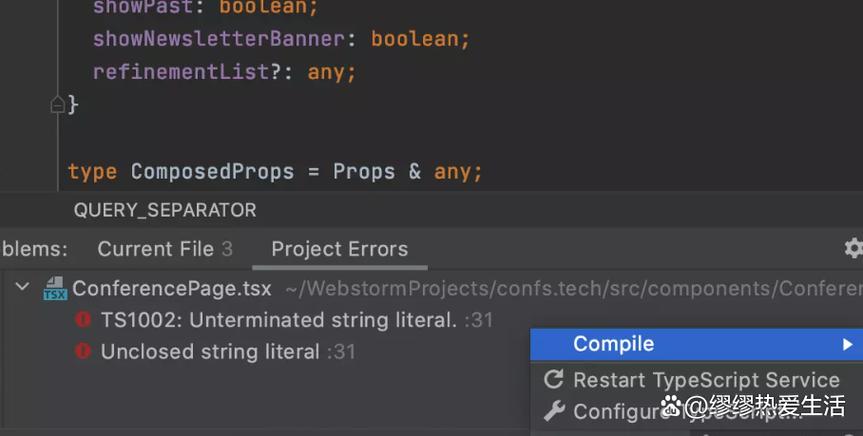The width and height of the screenshot is (863, 436).
Task: Select the Project Errors tab
Action: click(339, 249)
